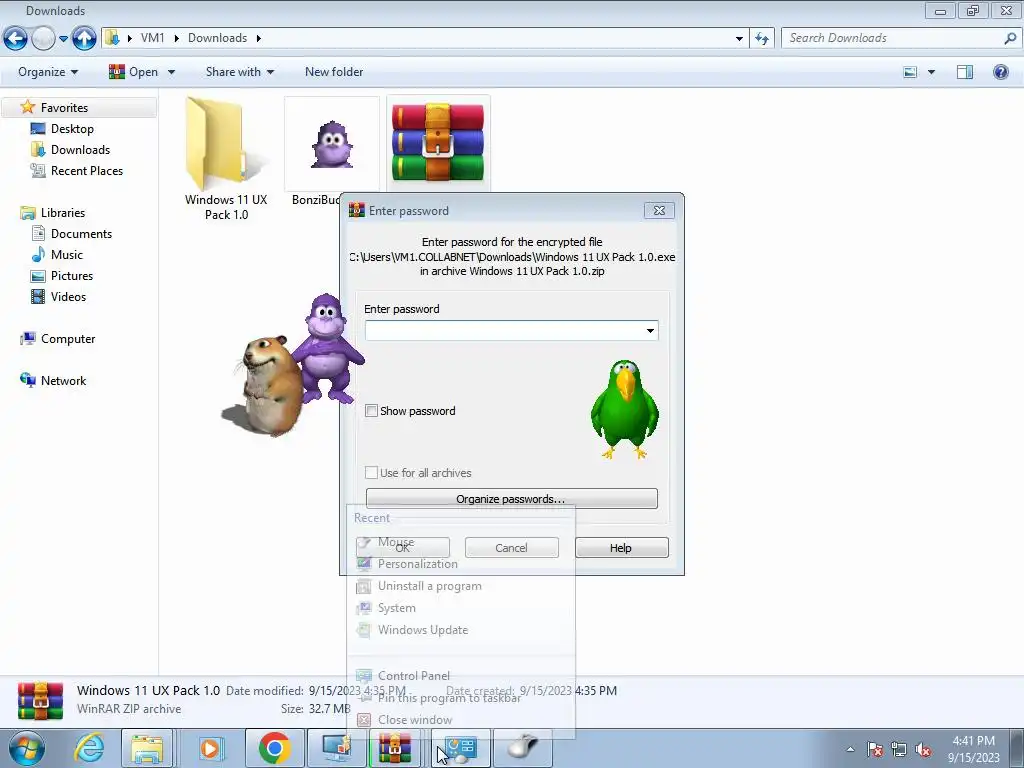Click VM1 in the address breadcrumb
This screenshot has height=768, width=1024.
[x=152, y=38]
